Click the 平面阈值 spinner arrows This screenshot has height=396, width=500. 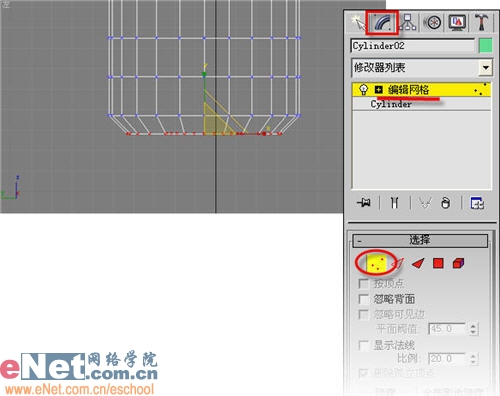473,329
